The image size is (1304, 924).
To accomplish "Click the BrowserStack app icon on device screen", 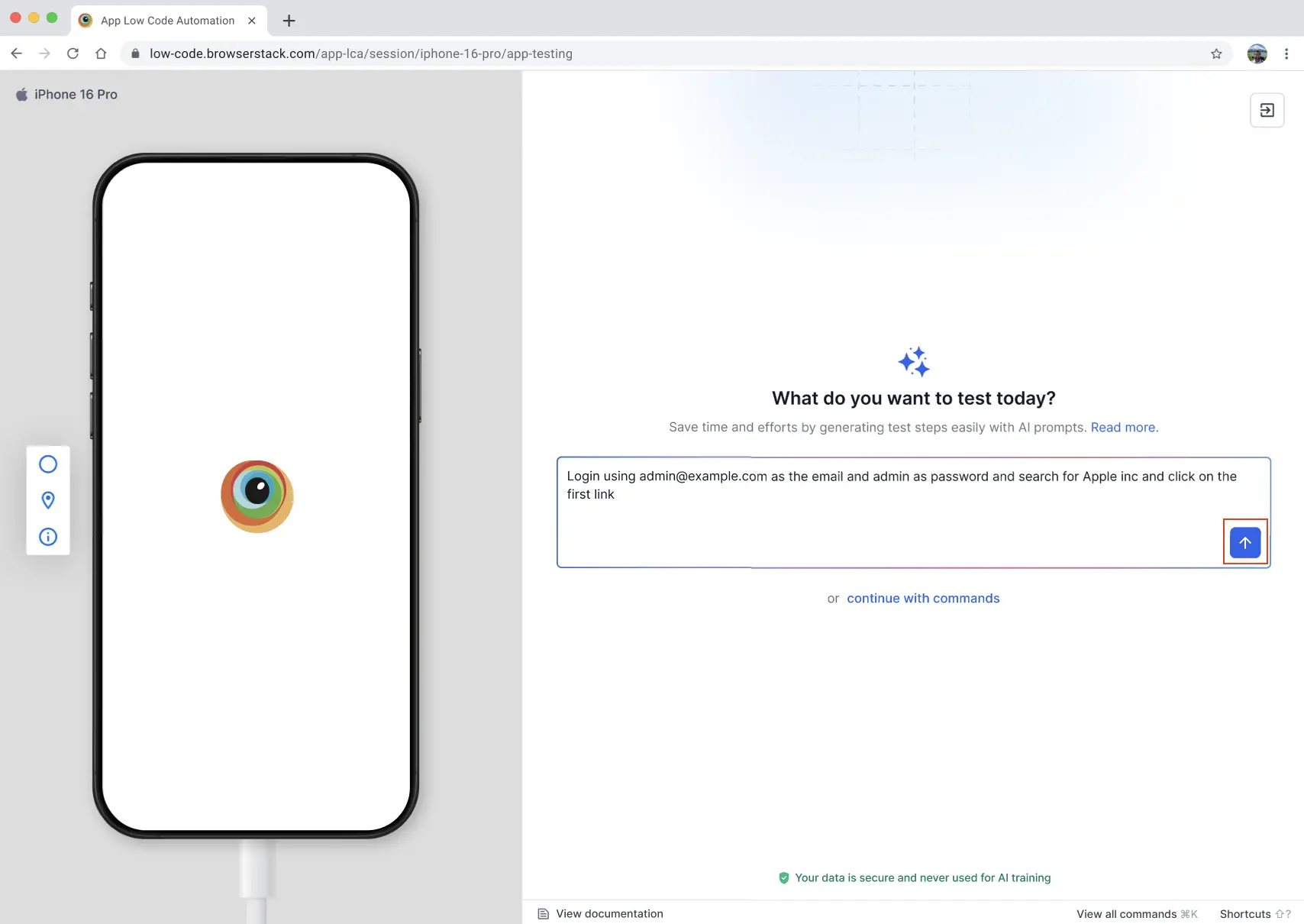I will [257, 496].
